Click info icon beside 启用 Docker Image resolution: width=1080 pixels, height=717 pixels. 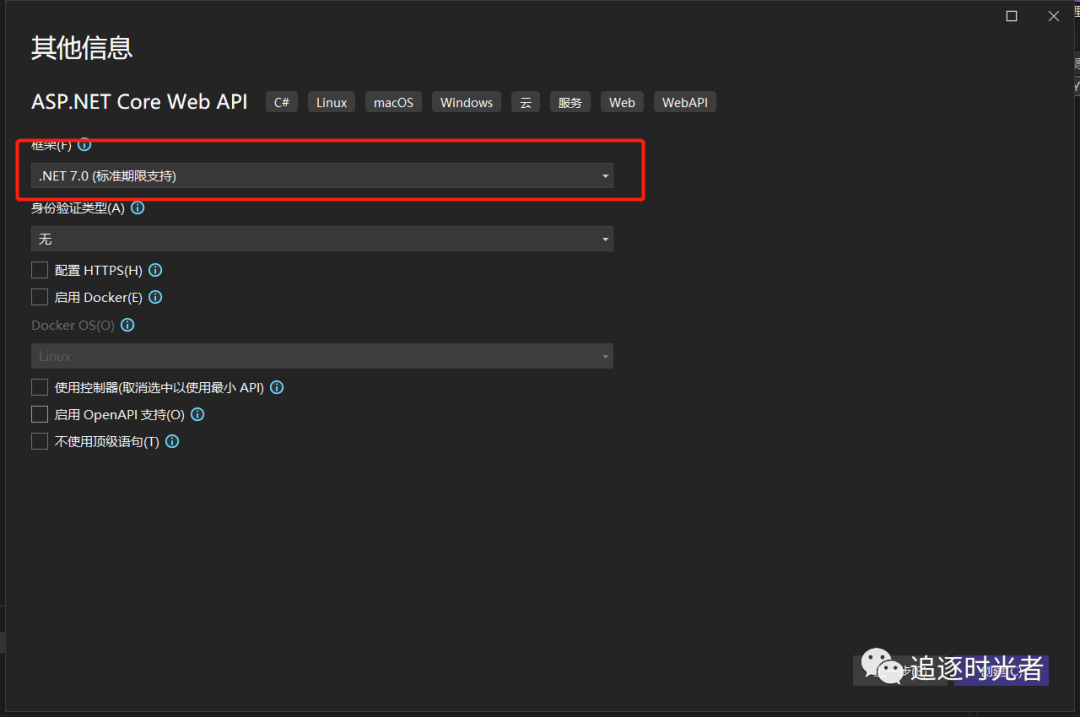coord(156,297)
